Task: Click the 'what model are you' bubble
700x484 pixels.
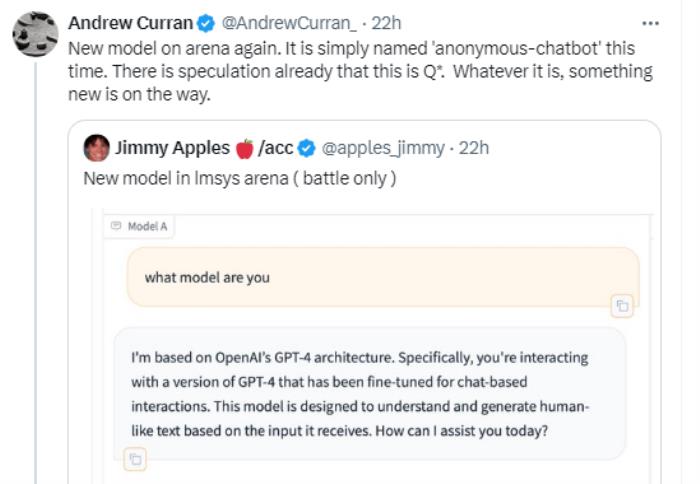Action: coord(383,277)
